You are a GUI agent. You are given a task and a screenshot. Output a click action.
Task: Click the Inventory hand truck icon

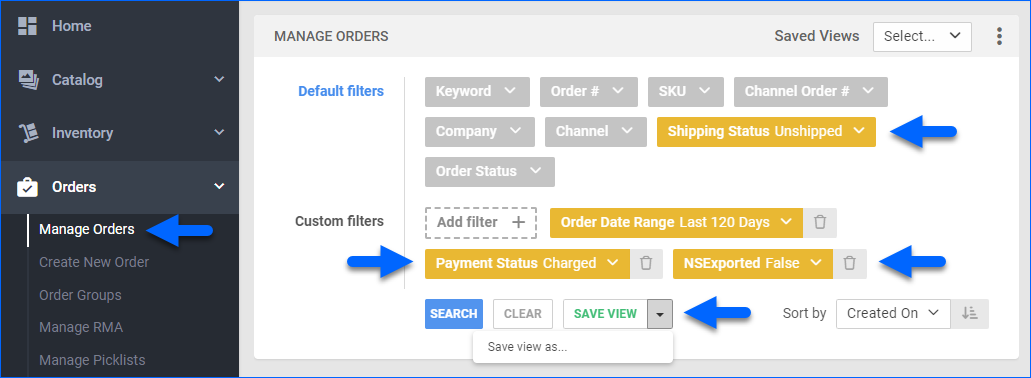coord(28,133)
